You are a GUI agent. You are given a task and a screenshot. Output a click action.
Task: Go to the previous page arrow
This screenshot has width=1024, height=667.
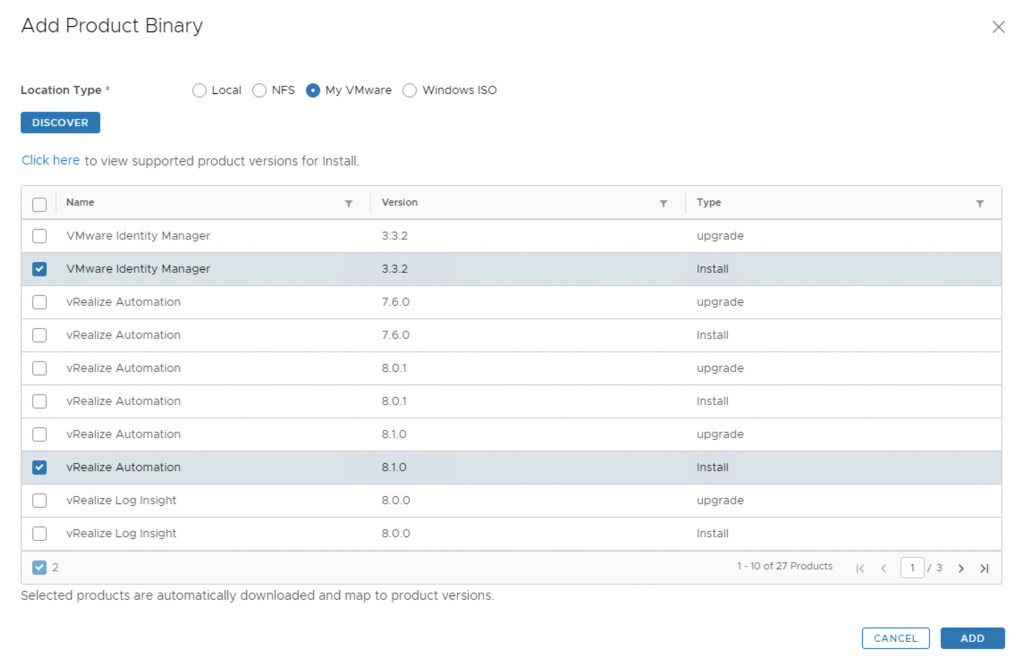click(884, 568)
